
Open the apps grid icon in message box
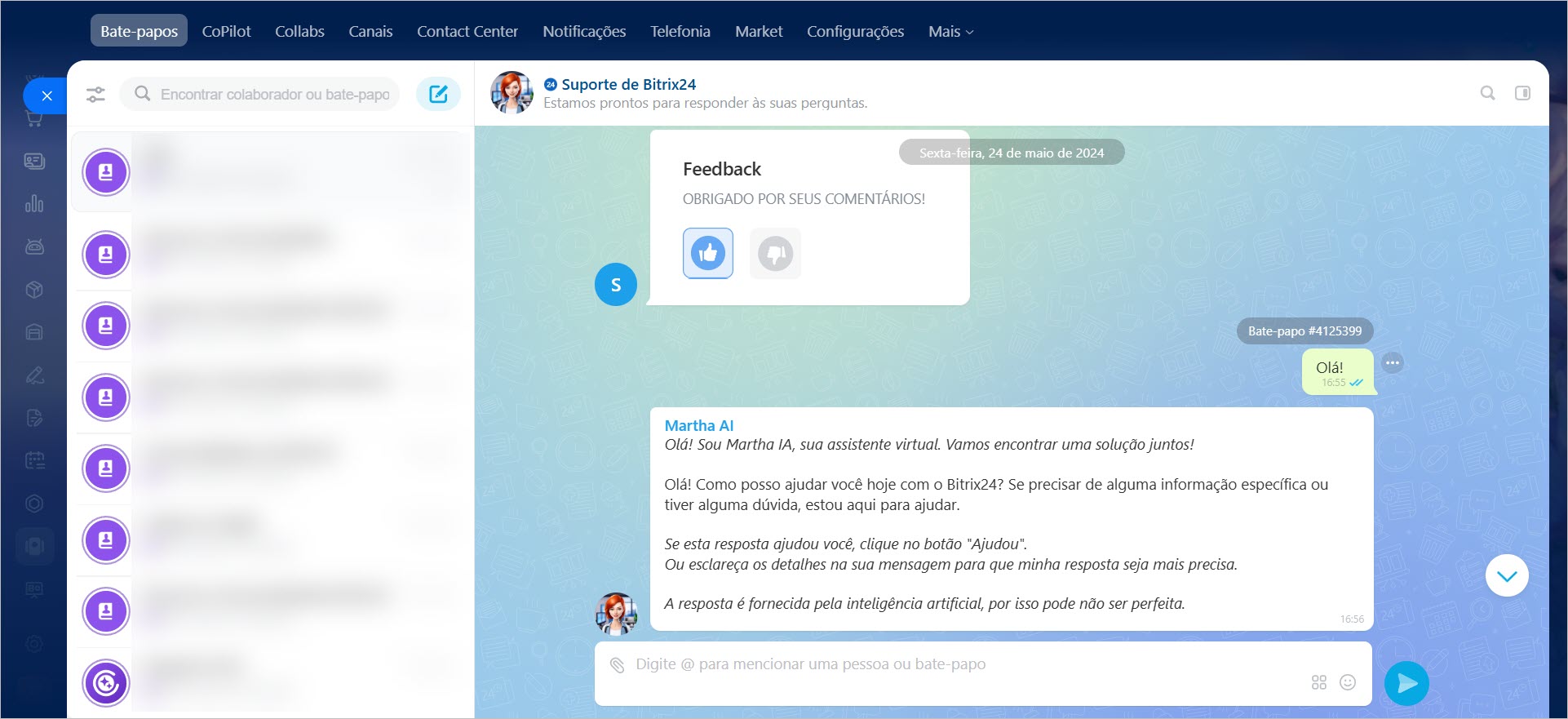click(x=1318, y=682)
